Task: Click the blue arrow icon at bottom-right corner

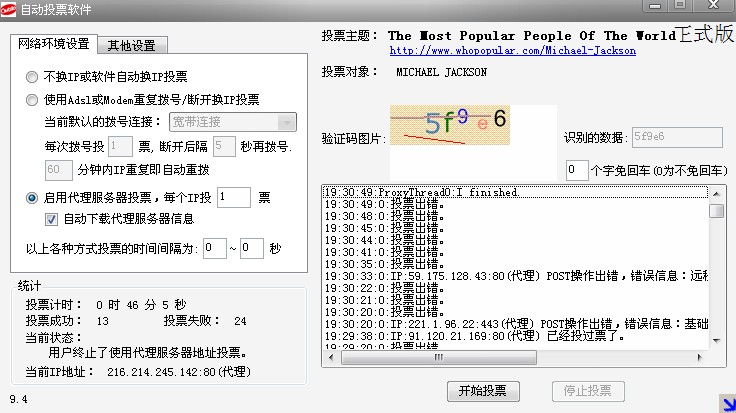Action: pyautogui.click(x=728, y=403)
